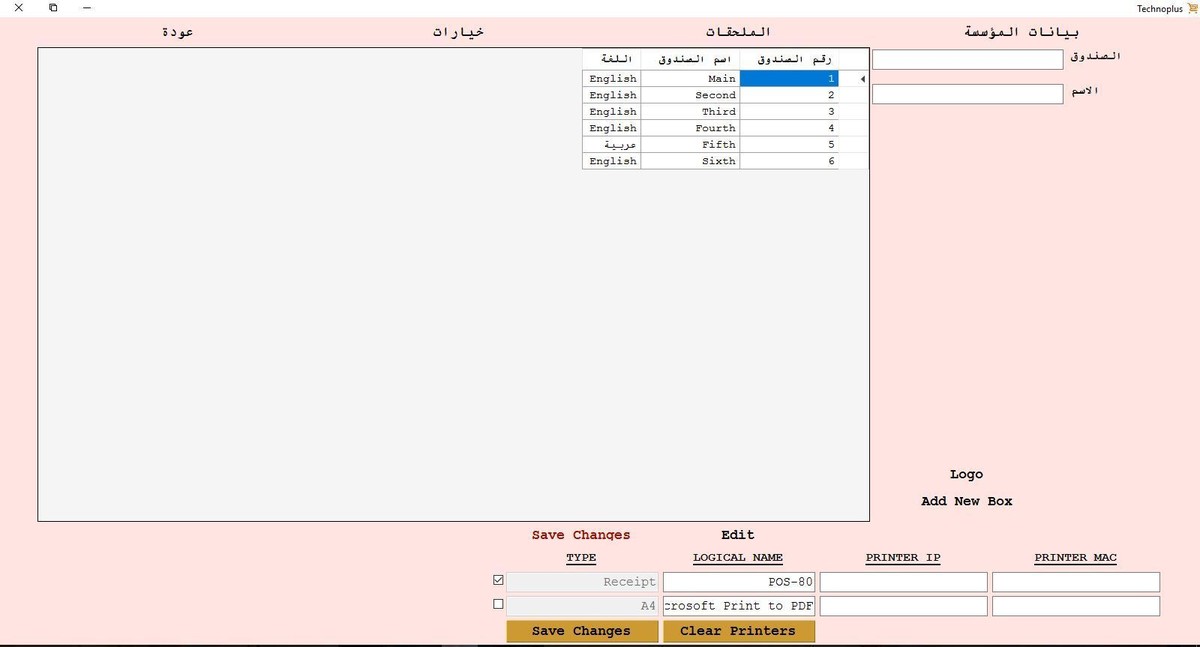Viewport: 1200px width, 647px height.
Task: Open the POS-80 logical name selector
Action: click(738, 581)
